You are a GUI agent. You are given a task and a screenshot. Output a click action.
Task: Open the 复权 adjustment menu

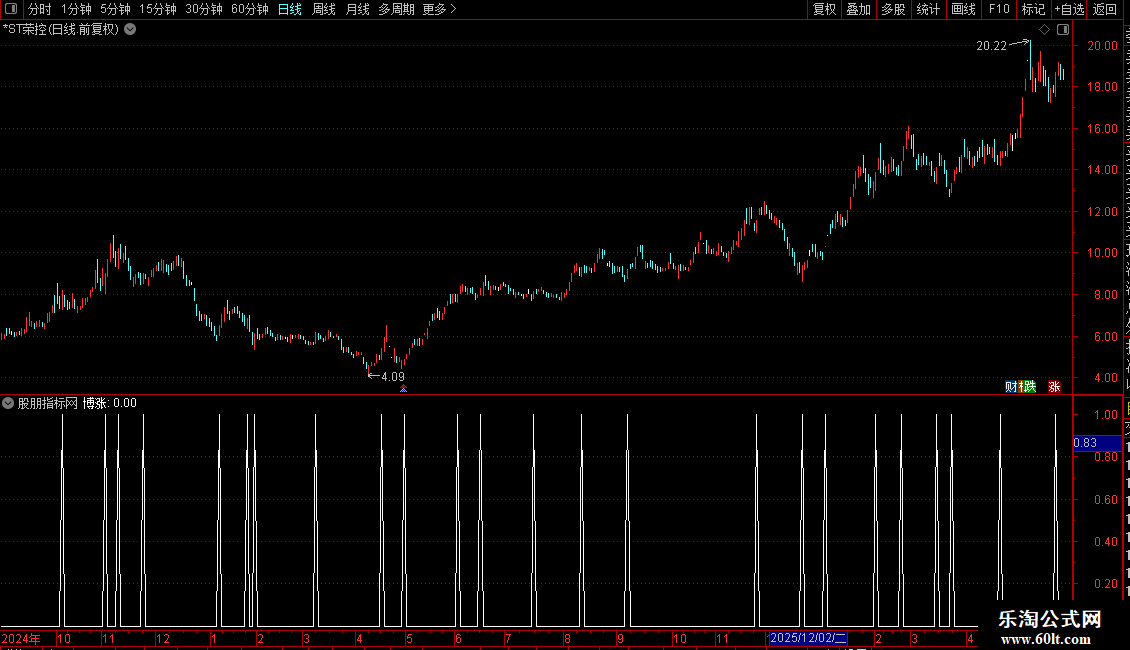824,9
